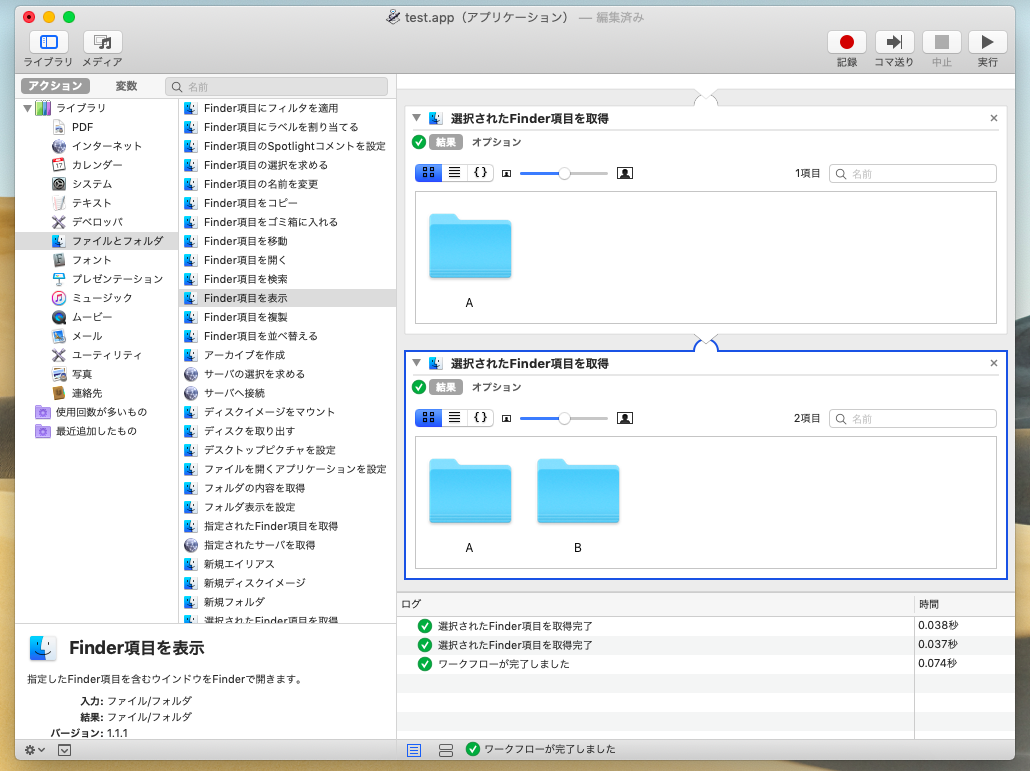This screenshot has width=1030, height=771.
Task: Click the Step (コマ送り) toolbar icon
Action: click(x=894, y=42)
